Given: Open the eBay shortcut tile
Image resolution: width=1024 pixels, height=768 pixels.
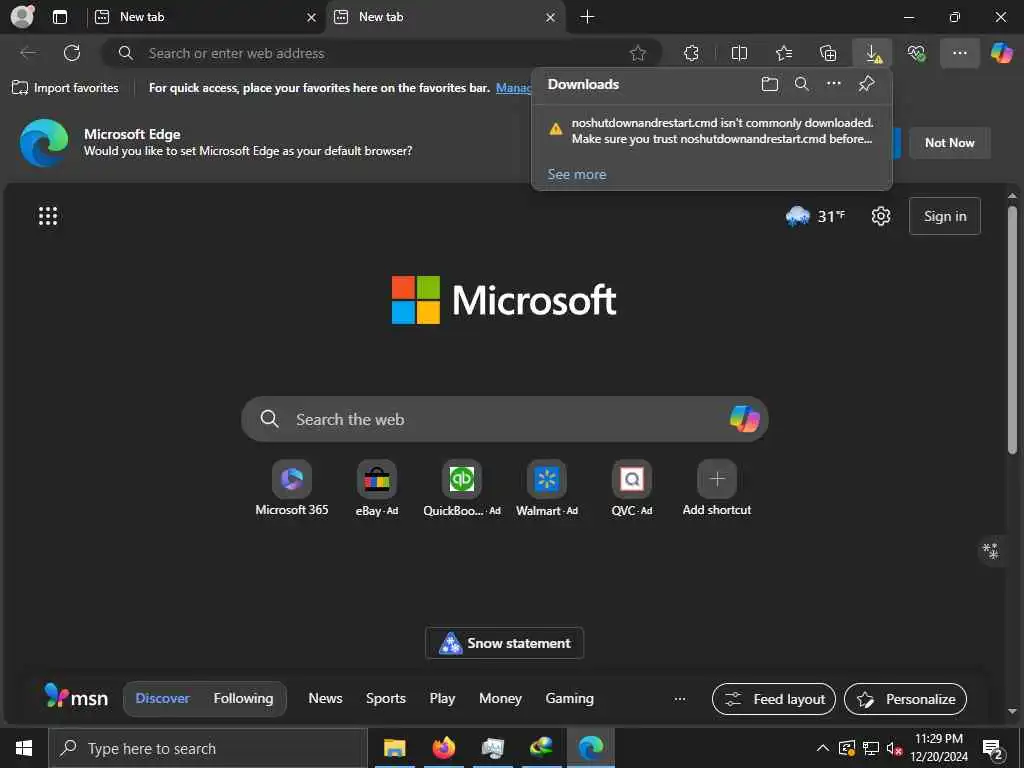Looking at the screenshot, I should point(377,488).
